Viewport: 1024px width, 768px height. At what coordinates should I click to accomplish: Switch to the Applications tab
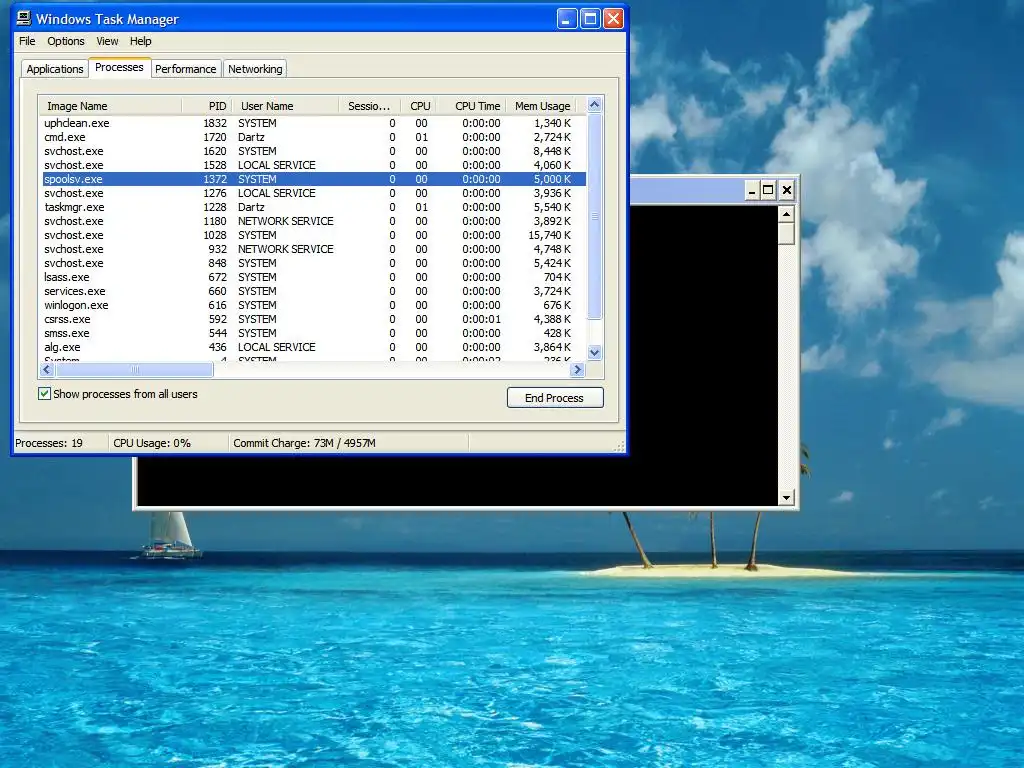pos(55,69)
